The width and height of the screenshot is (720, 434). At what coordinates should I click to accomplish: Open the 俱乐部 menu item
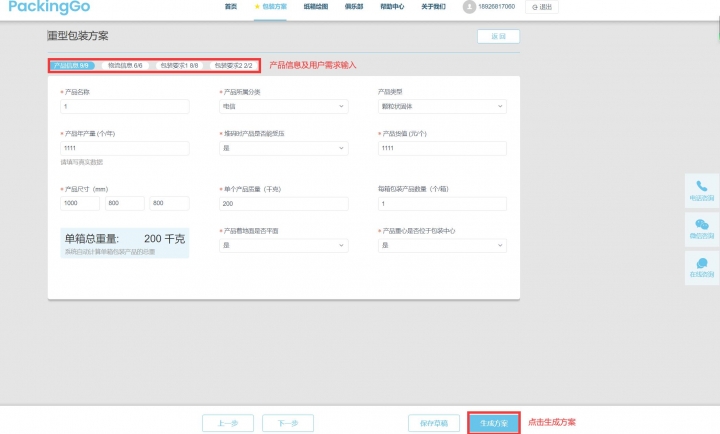pos(354,7)
